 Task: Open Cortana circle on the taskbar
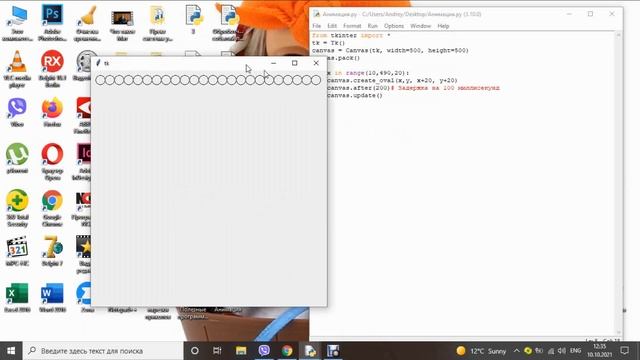(x=195, y=351)
